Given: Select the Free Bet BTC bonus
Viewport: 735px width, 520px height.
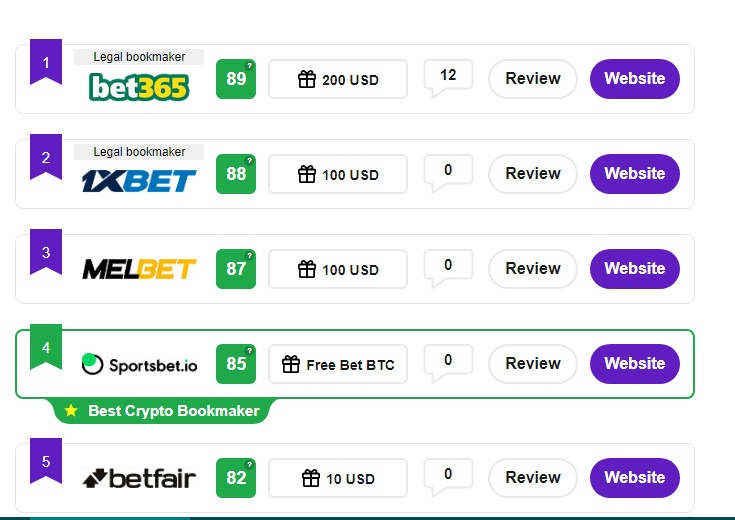Looking at the screenshot, I should pos(338,364).
